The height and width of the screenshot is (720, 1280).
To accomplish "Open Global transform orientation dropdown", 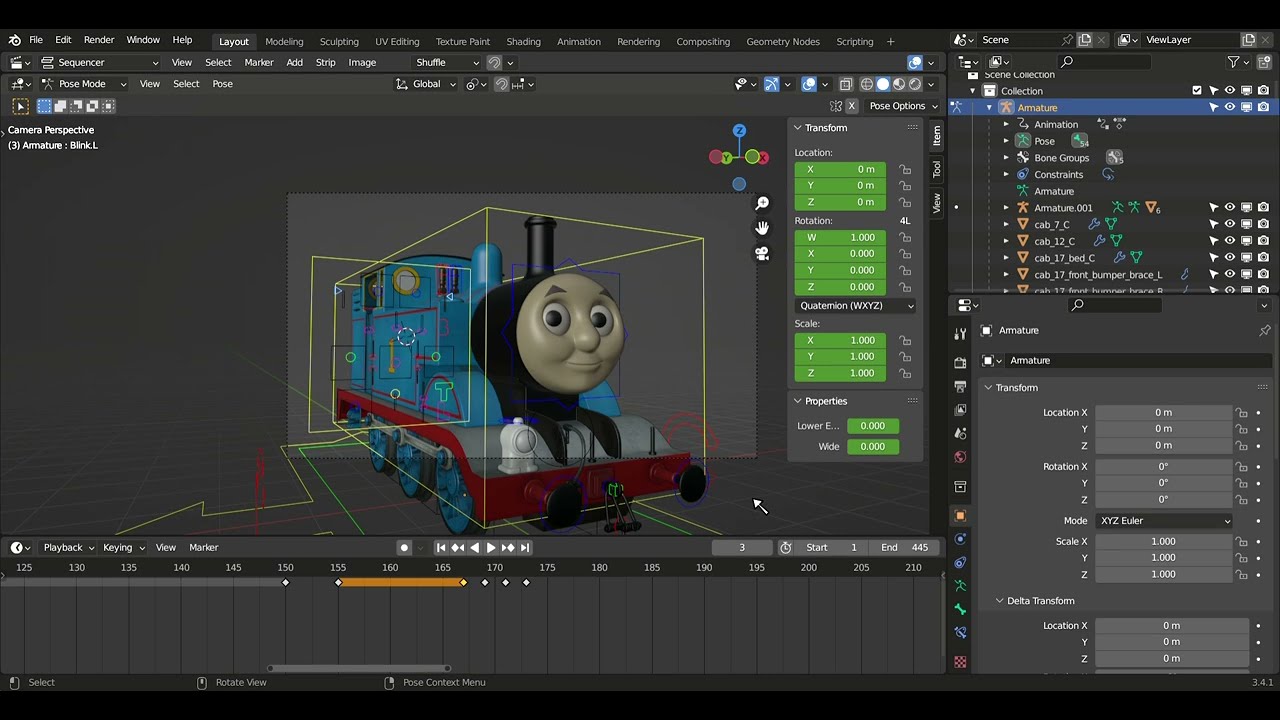I will 426,84.
